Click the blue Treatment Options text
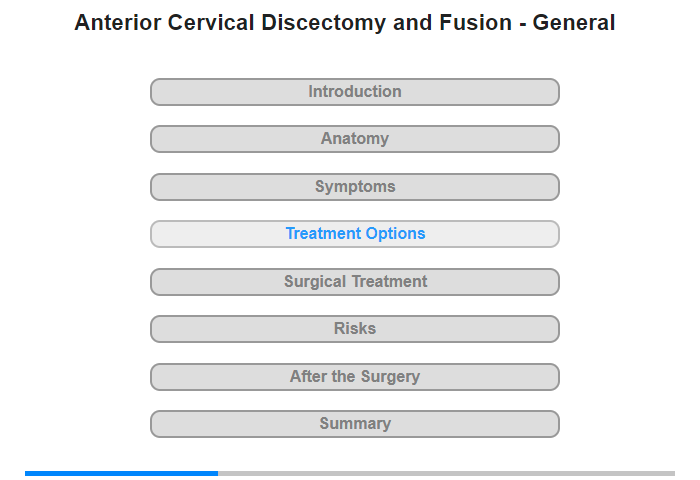This screenshot has height=480, width=700. pos(355,234)
